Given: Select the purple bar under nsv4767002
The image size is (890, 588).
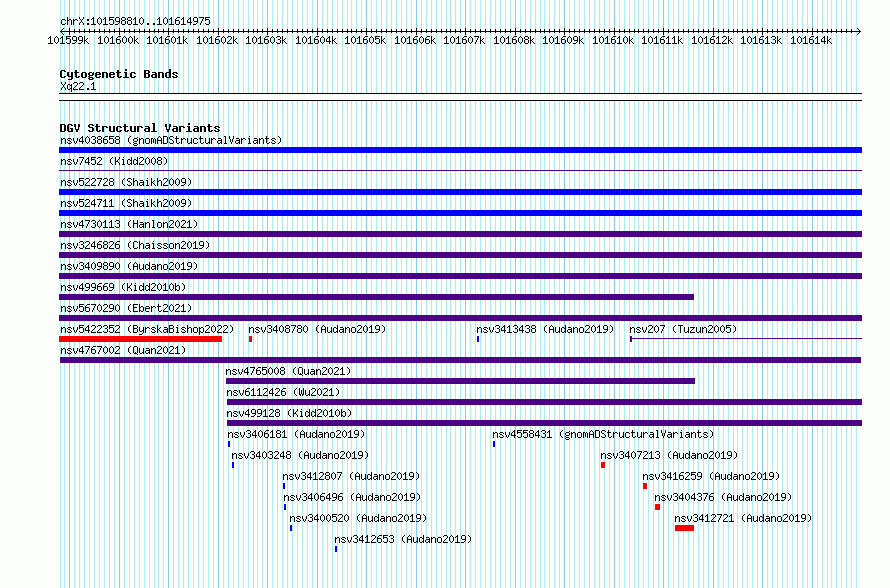Looking at the screenshot, I should click(x=460, y=360).
